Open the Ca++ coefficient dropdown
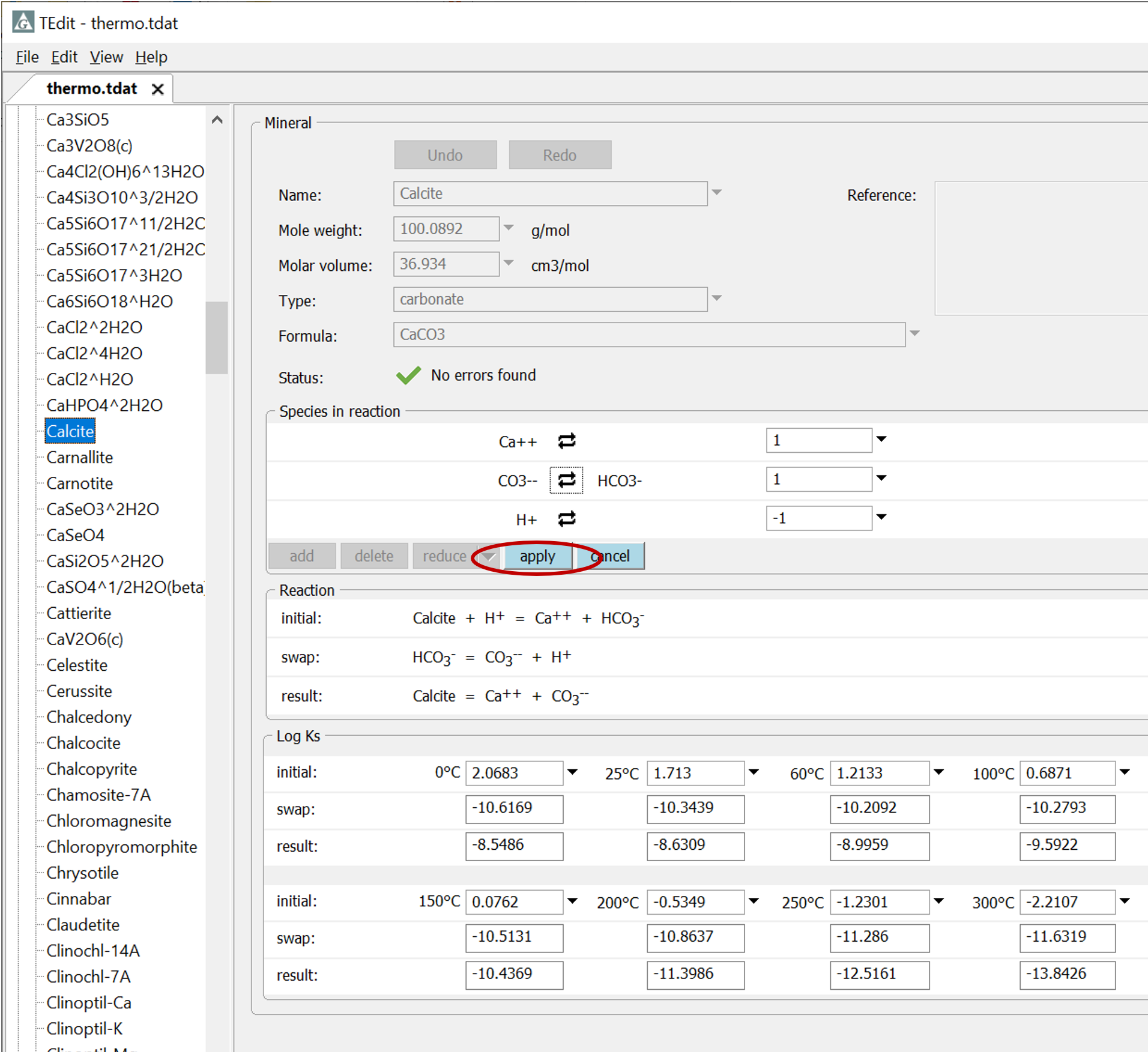1148x1054 pixels. [x=881, y=439]
